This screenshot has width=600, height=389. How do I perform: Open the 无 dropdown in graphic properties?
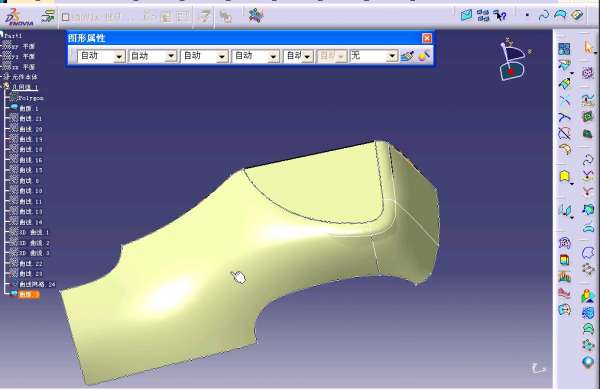tap(374, 56)
